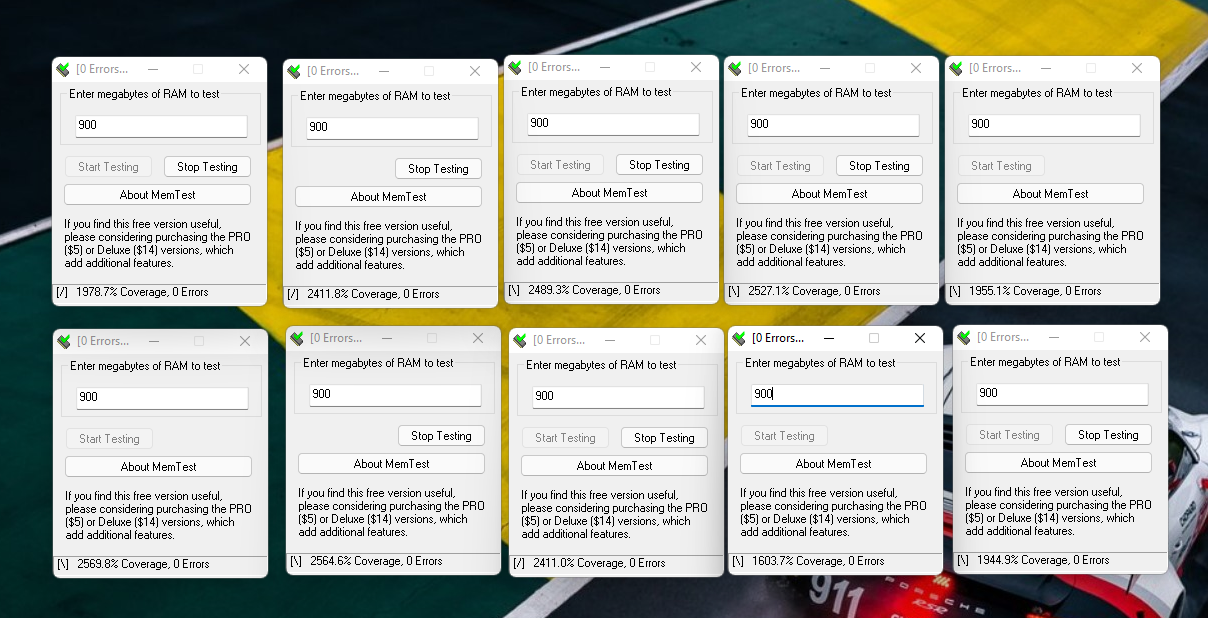Click the MemTest icon in the 2569.8% Coverage window

tap(64, 342)
